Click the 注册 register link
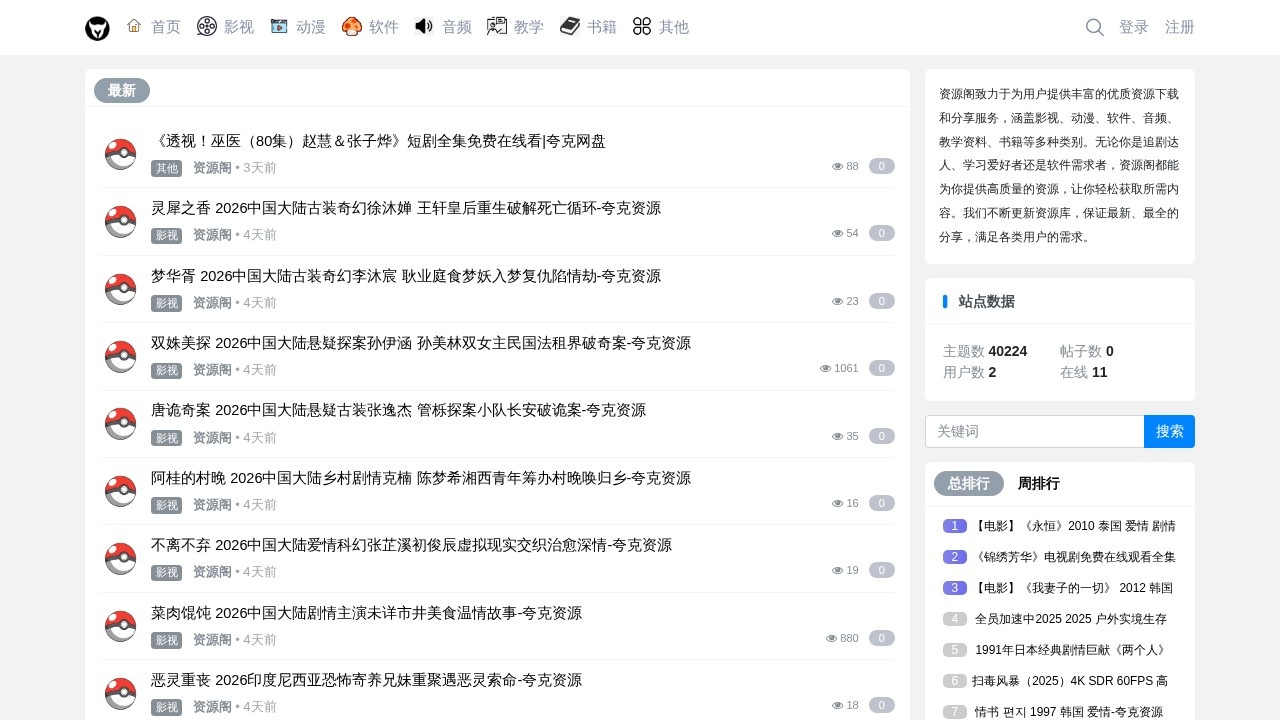Screen dimensions: 1280x720 pyautogui.click(x=1179, y=27)
